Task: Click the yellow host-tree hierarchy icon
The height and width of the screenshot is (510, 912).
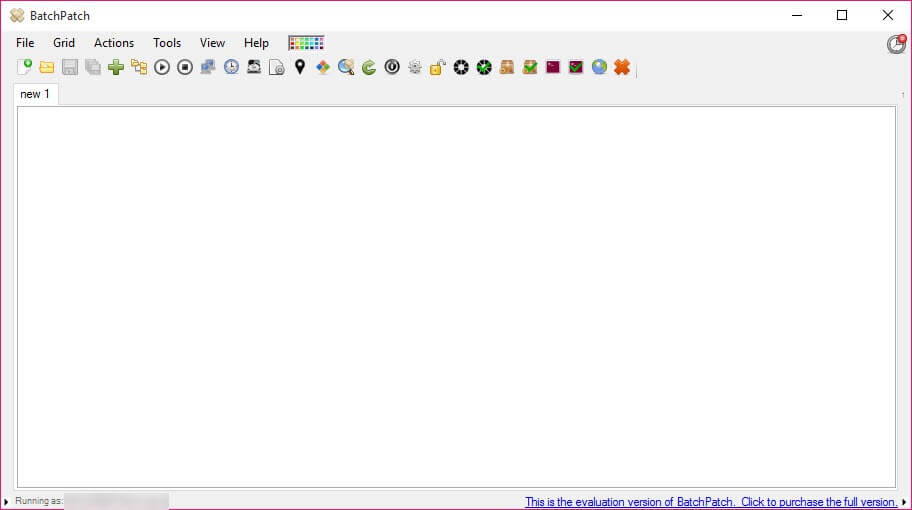Action: (x=139, y=67)
